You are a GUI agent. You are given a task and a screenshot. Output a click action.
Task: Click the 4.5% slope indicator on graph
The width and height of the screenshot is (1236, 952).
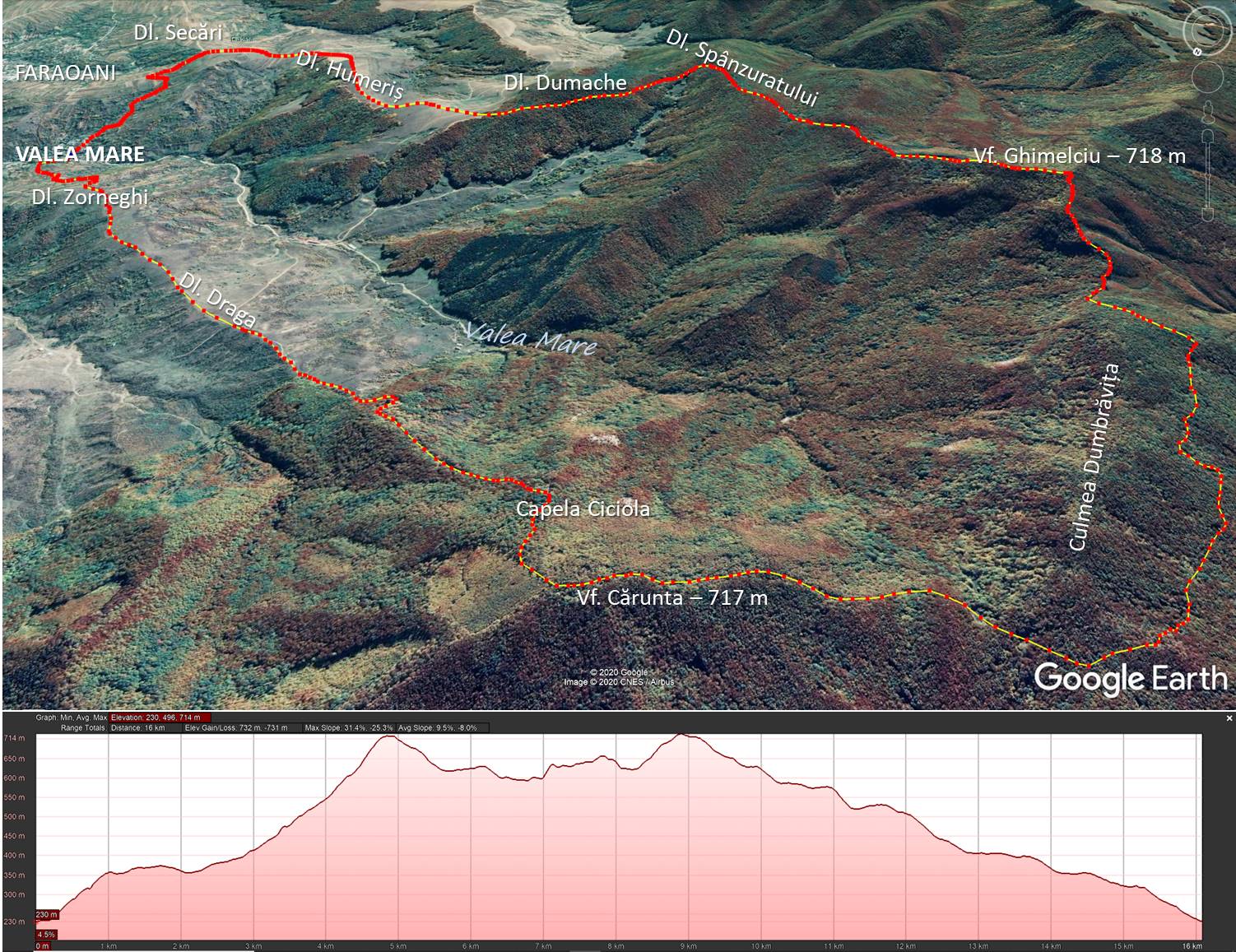pyautogui.click(x=46, y=934)
